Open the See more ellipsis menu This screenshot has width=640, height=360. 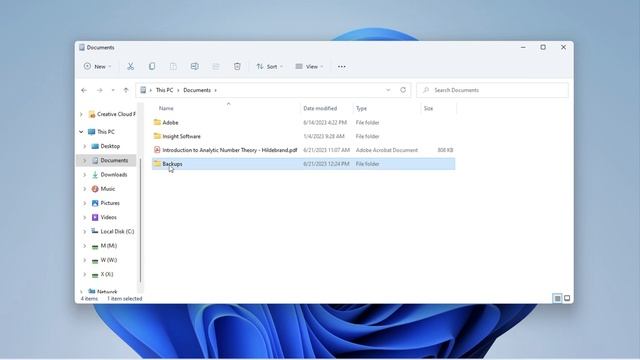(x=342, y=67)
